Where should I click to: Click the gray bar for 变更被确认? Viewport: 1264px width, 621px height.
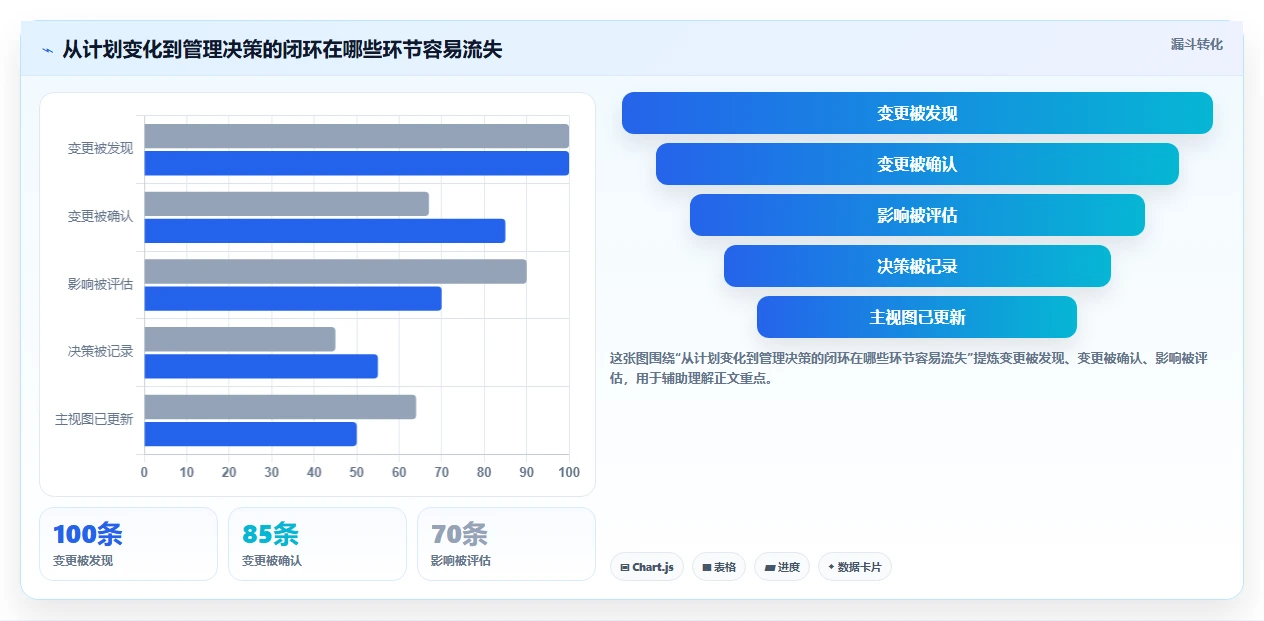click(x=286, y=204)
